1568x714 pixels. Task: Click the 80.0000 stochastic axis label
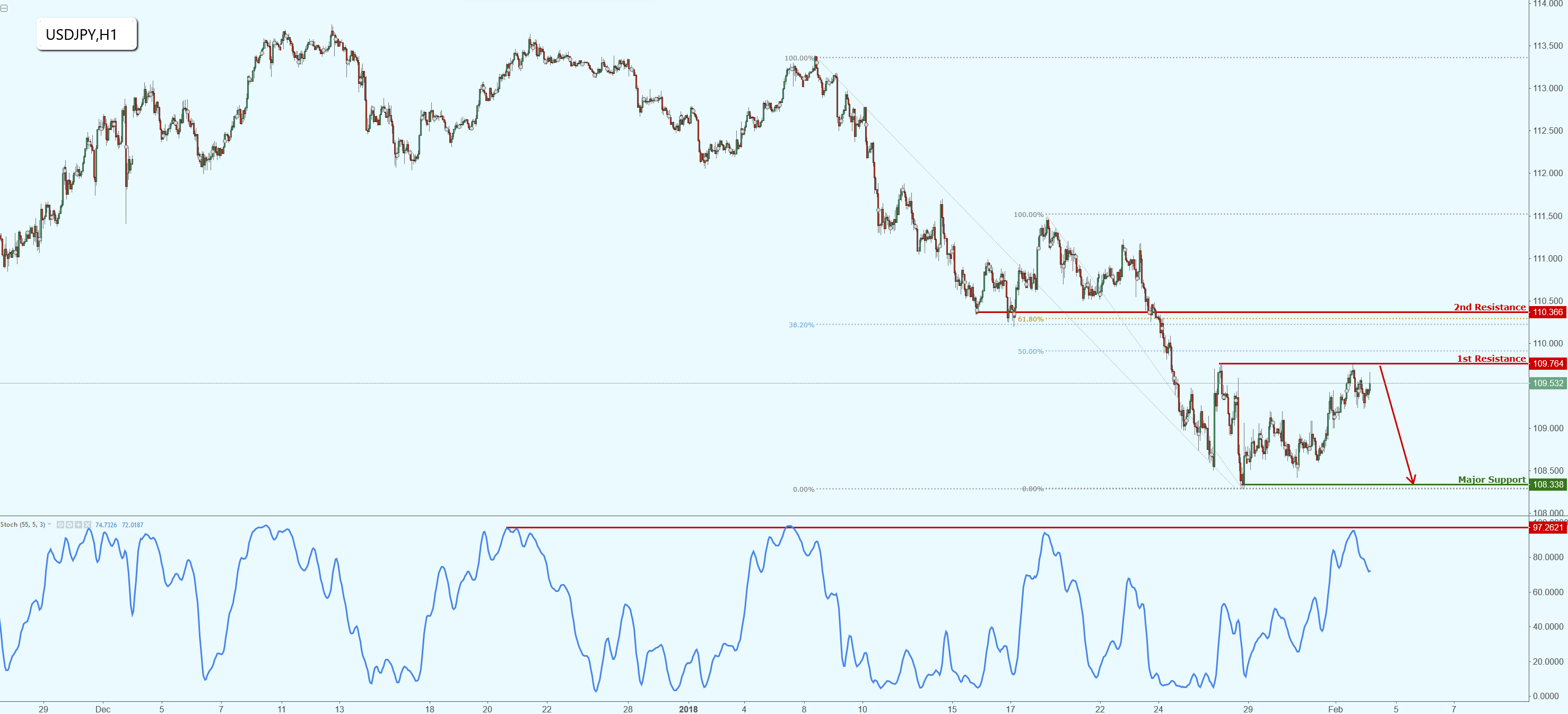click(1548, 557)
